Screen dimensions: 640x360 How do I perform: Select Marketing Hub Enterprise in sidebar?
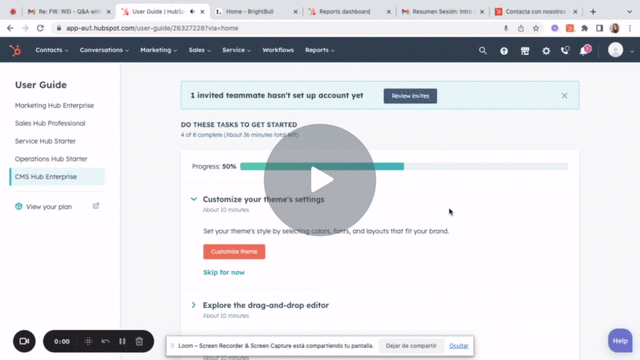[54, 105]
